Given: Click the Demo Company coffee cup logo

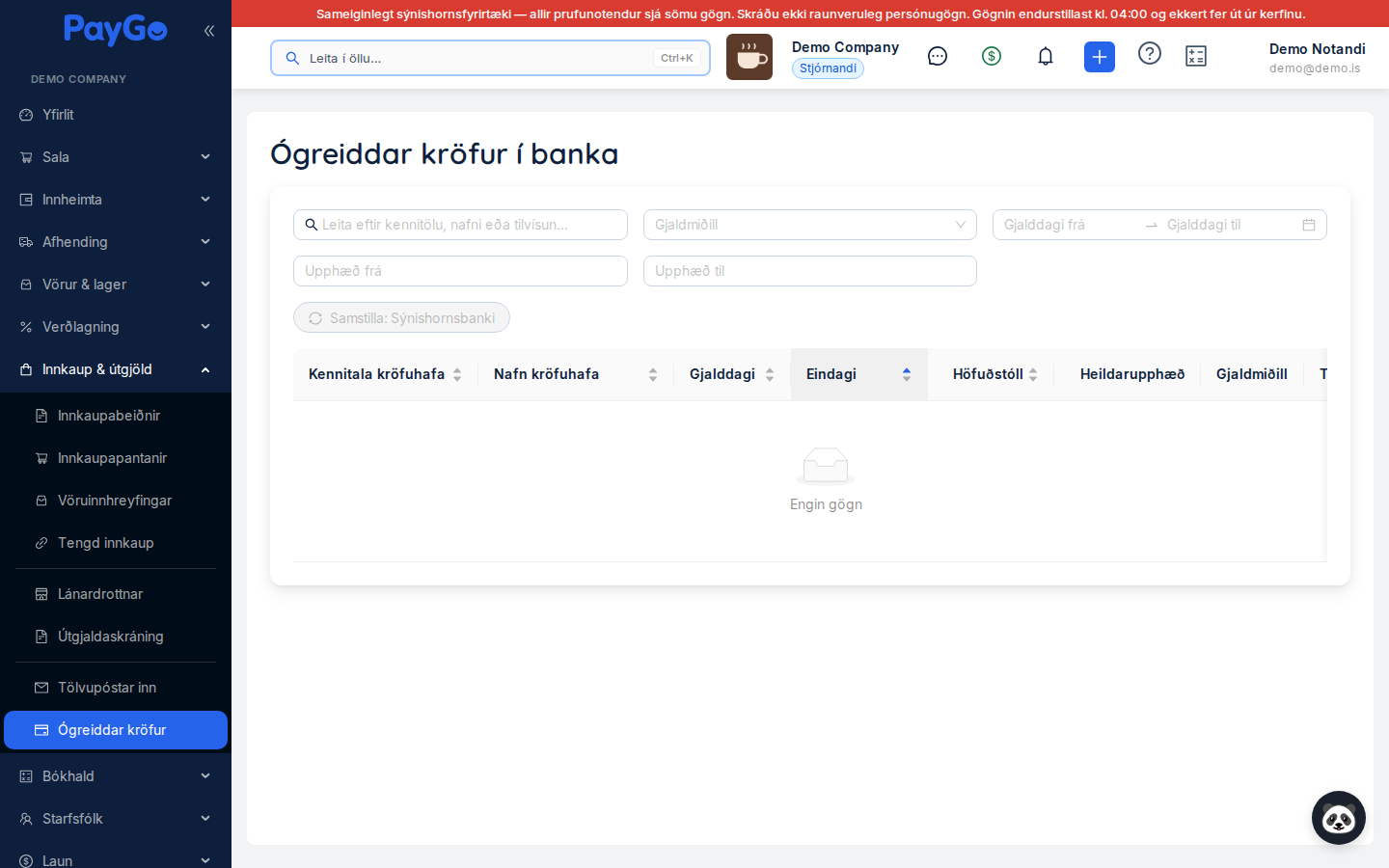Looking at the screenshot, I should click(749, 57).
